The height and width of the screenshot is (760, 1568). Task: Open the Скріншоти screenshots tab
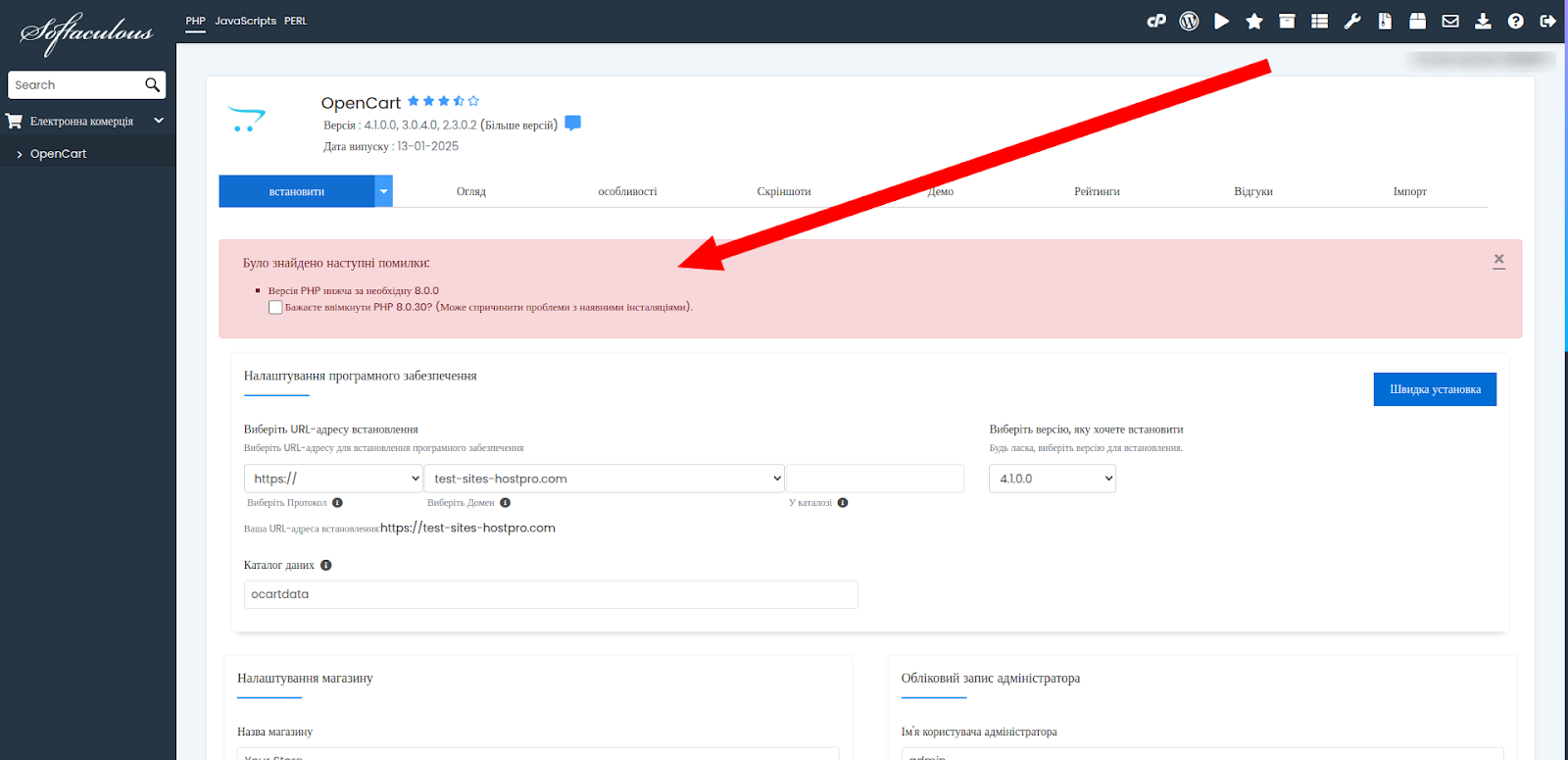784,191
